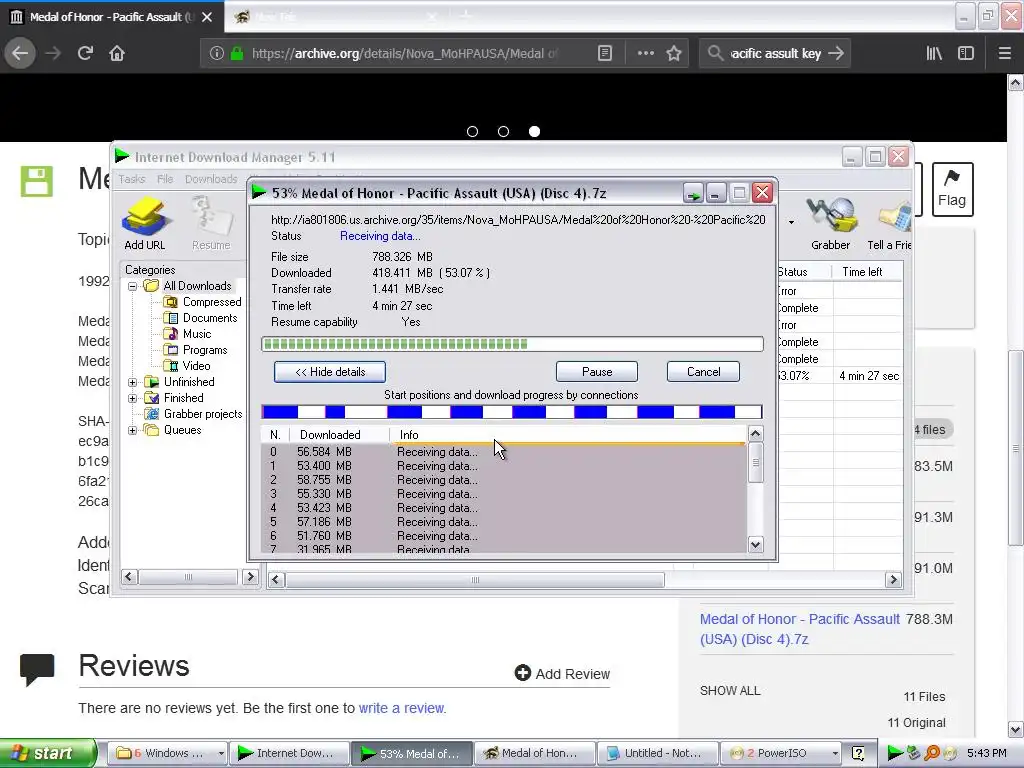Go to Firefox home page icon
1024x768 pixels.
pos(117,53)
